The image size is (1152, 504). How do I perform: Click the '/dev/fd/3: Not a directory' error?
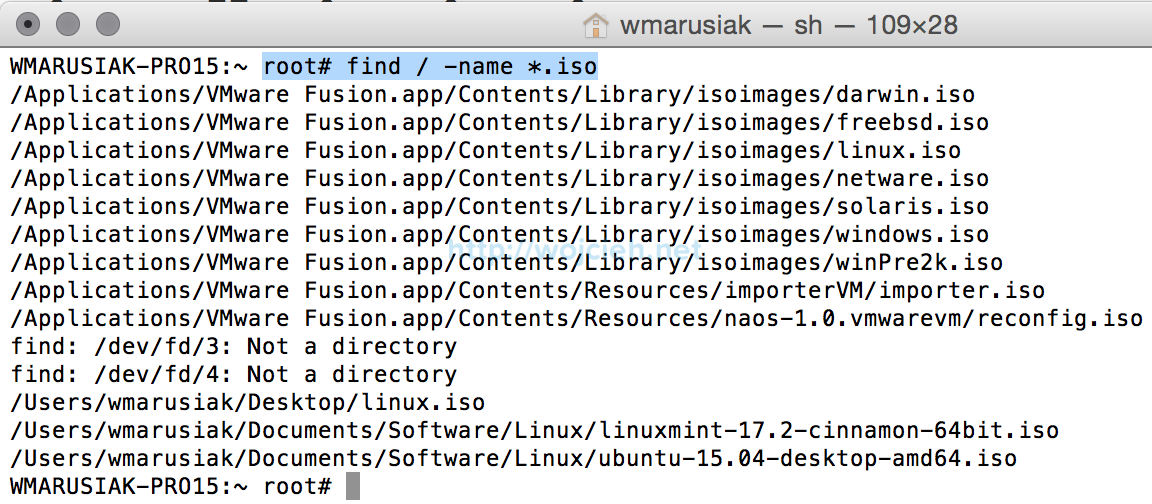(x=233, y=347)
